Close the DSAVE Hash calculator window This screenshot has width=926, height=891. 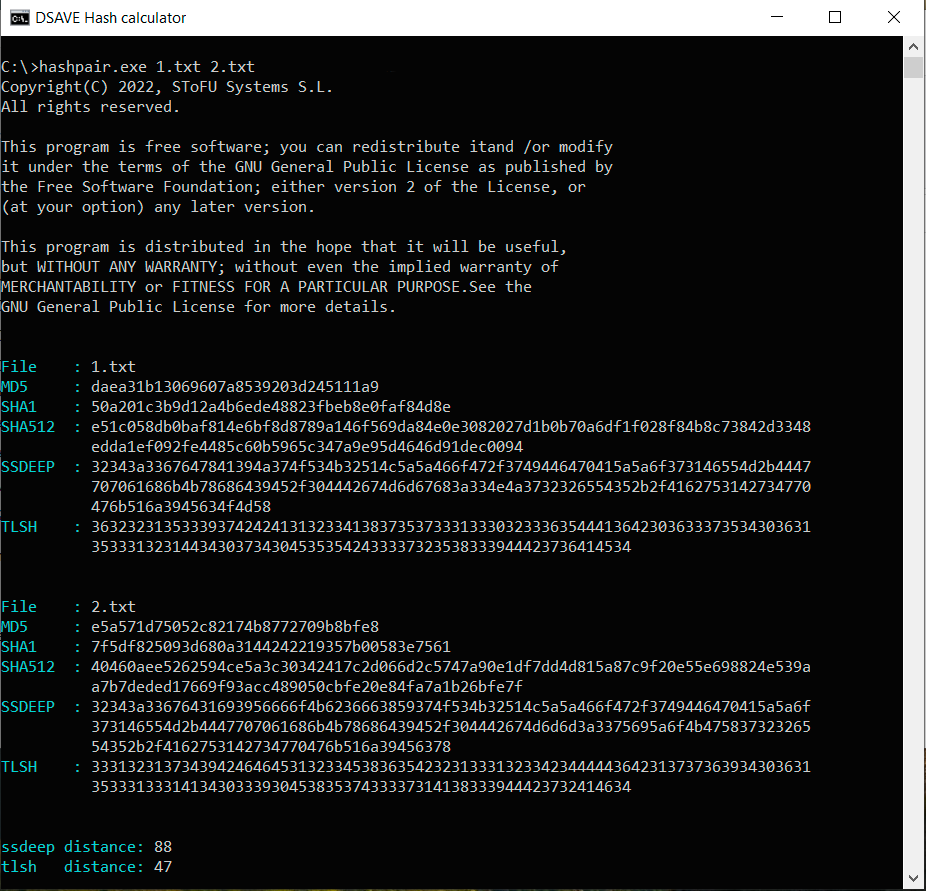(895, 17)
